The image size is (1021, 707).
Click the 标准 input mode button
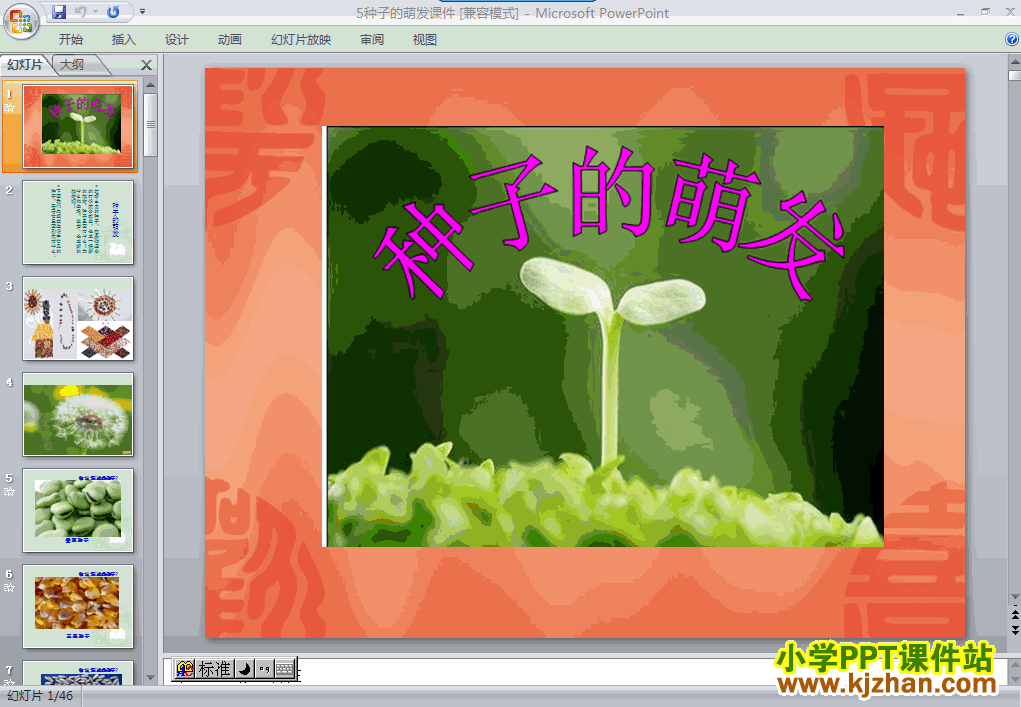click(215, 669)
